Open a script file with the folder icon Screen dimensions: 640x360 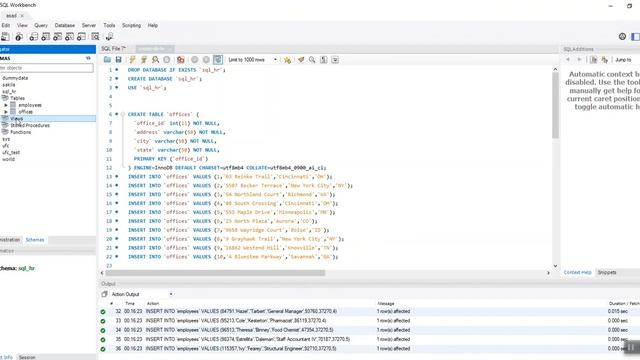pos(107,60)
